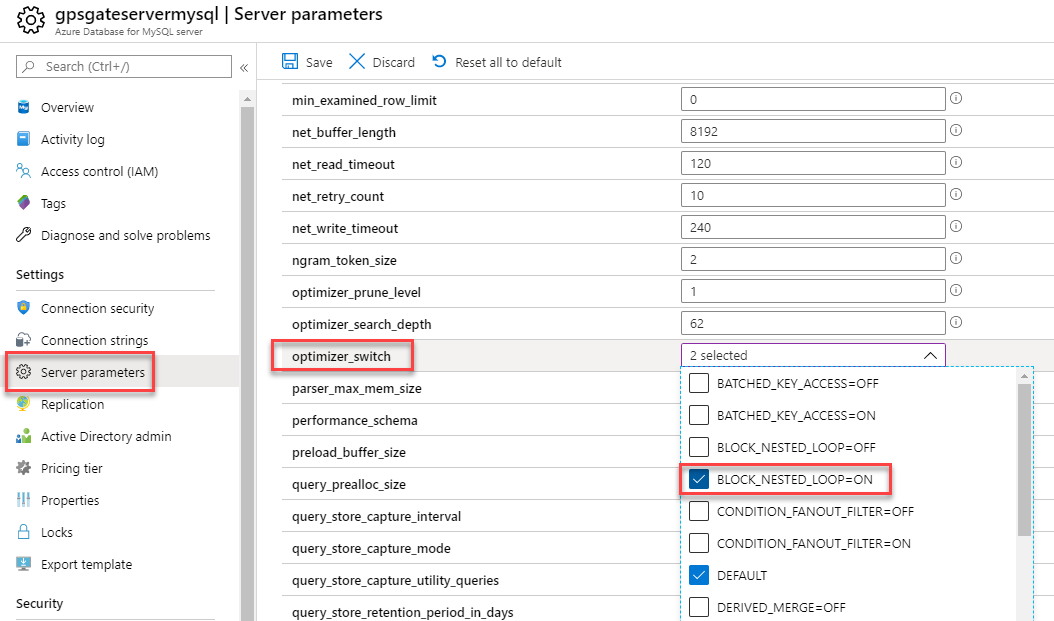
Task: Click the optimizer_prune_level value field
Action: coord(813,292)
